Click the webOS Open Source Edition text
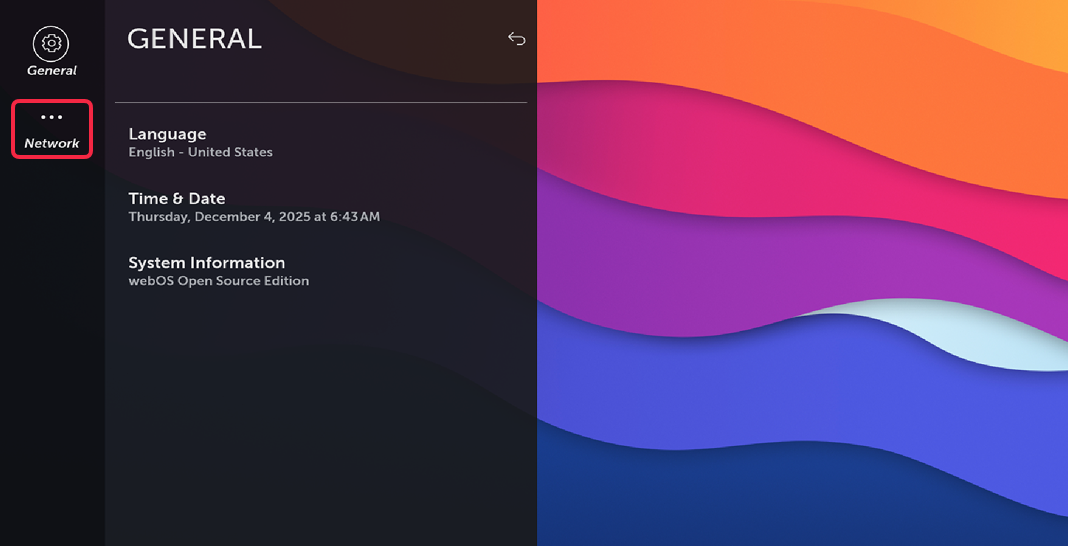Image resolution: width=1068 pixels, height=546 pixels. pos(218,281)
